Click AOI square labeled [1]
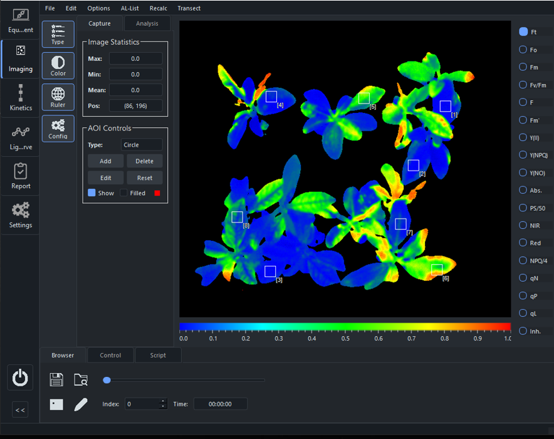This screenshot has height=439, width=554. 445,106
